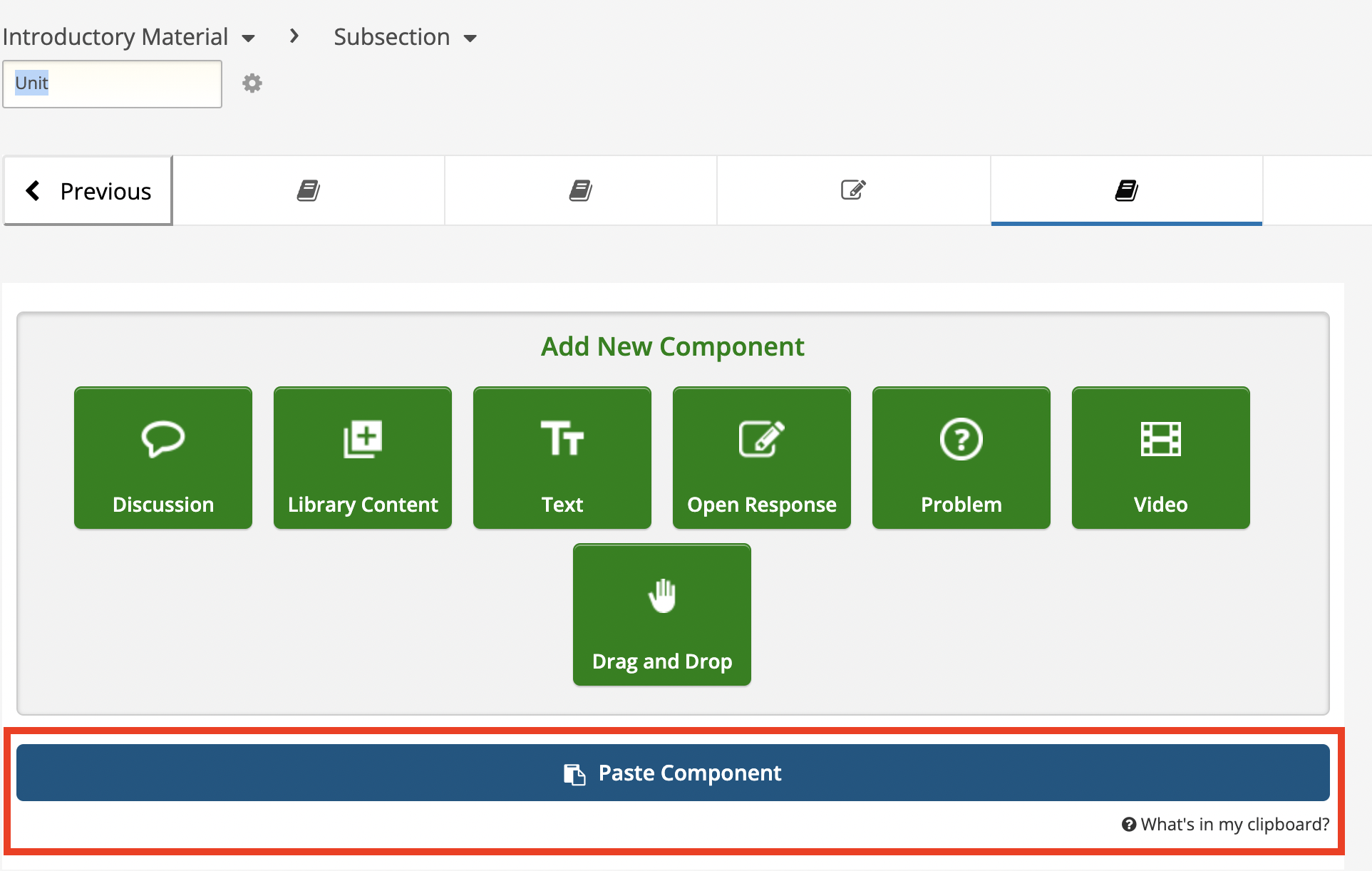1372x871 pixels.
Task: Click the Unit name input field
Action: point(112,83)
